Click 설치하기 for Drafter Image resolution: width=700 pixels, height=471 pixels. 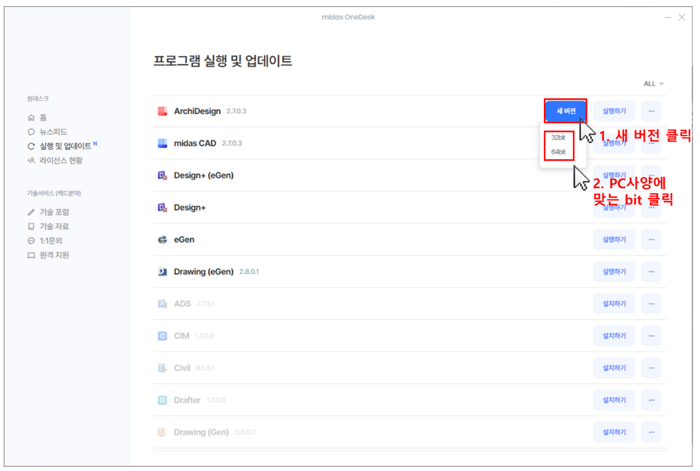614,400
